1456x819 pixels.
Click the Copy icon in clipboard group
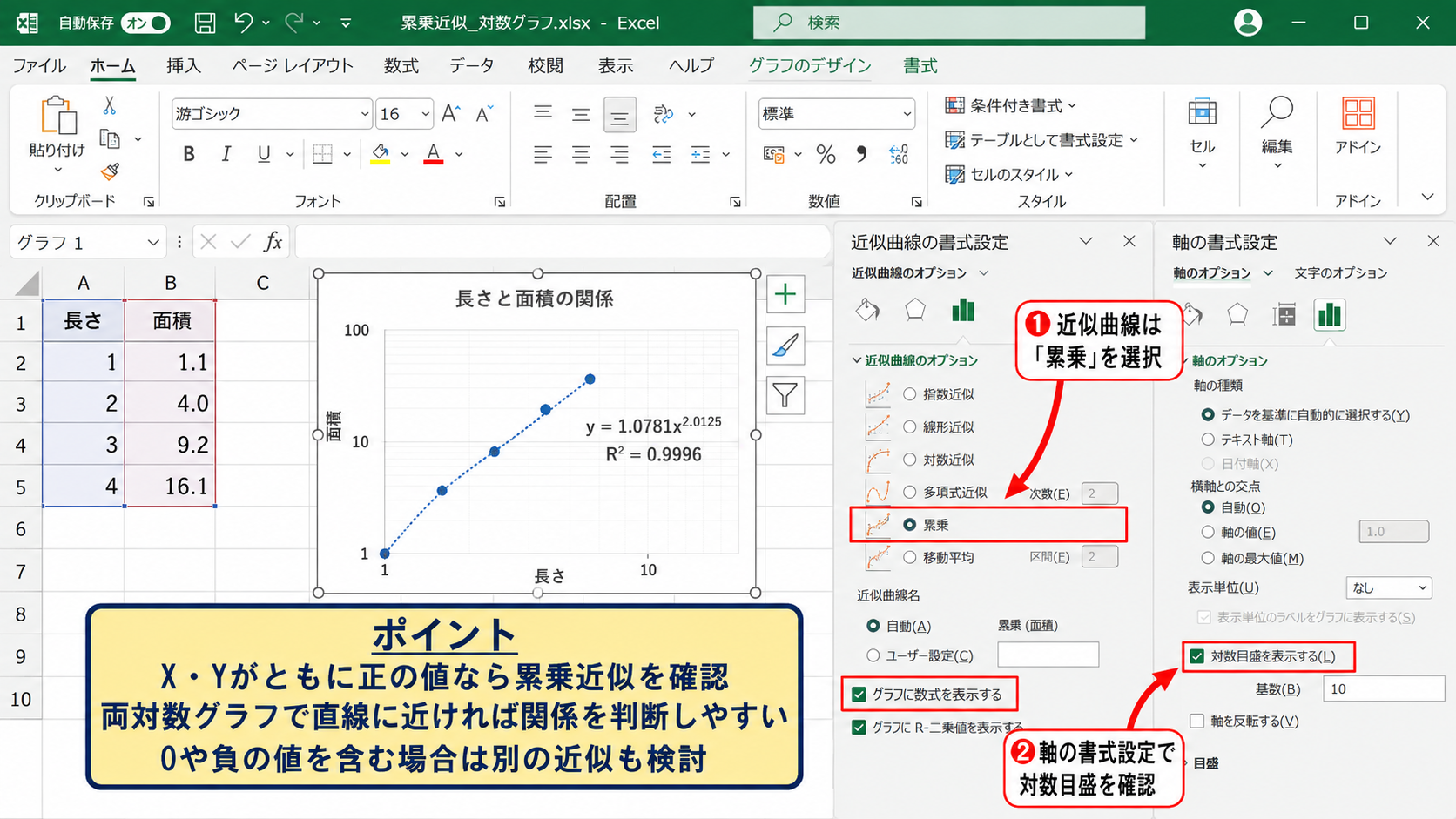(110, 138)
